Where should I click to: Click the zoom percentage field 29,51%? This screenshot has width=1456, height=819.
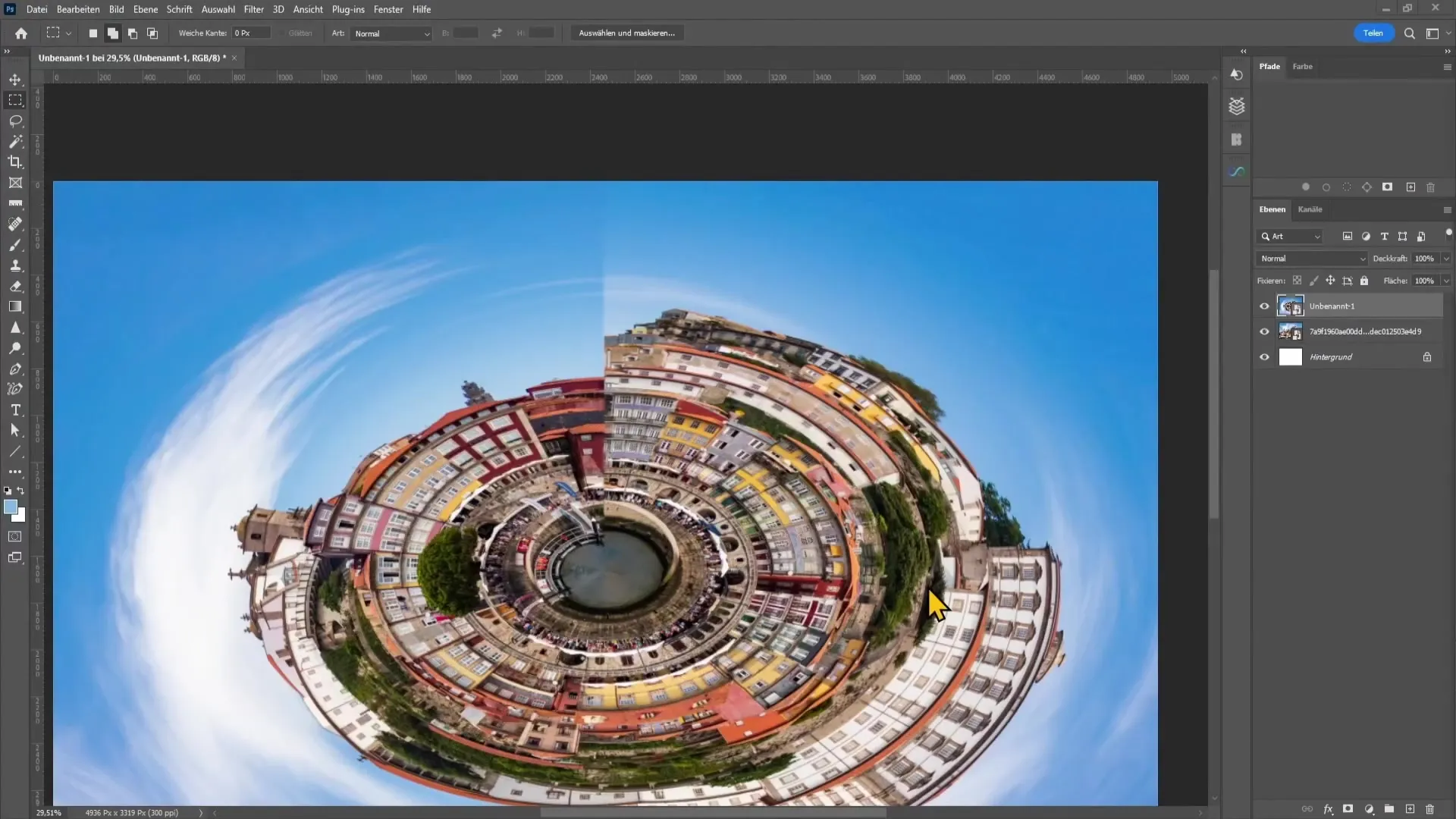pos(49,812)
